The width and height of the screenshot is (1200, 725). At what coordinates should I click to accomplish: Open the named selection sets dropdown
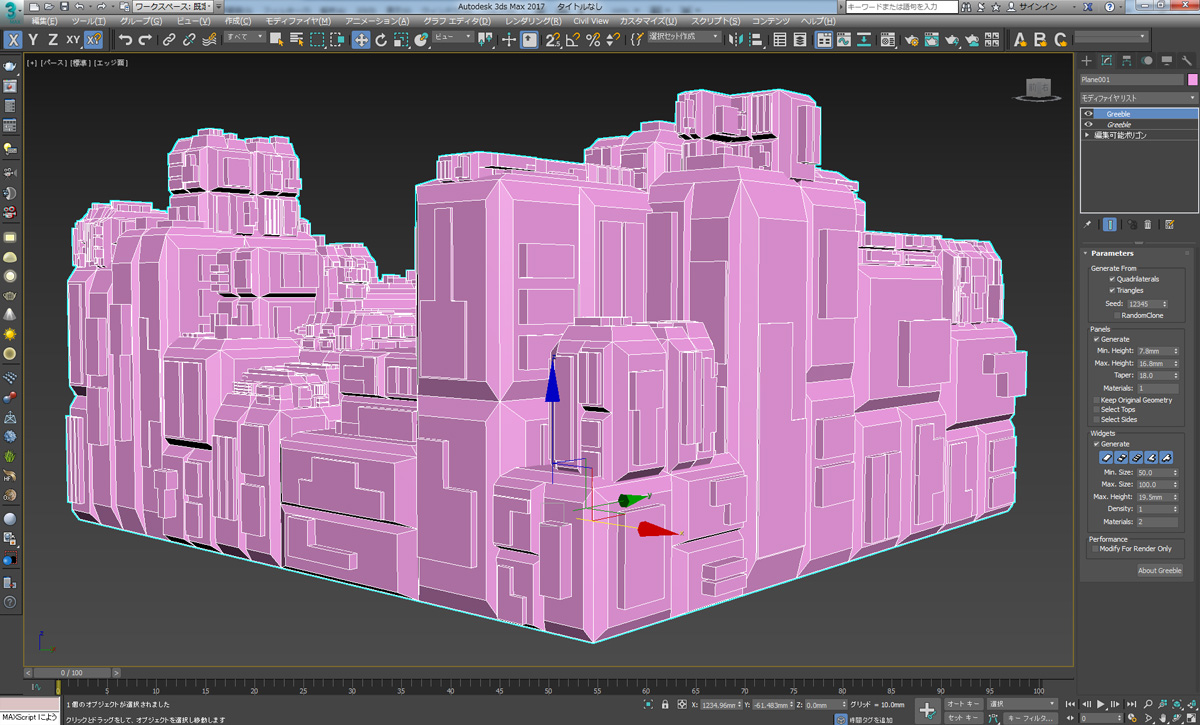point(685,37)
